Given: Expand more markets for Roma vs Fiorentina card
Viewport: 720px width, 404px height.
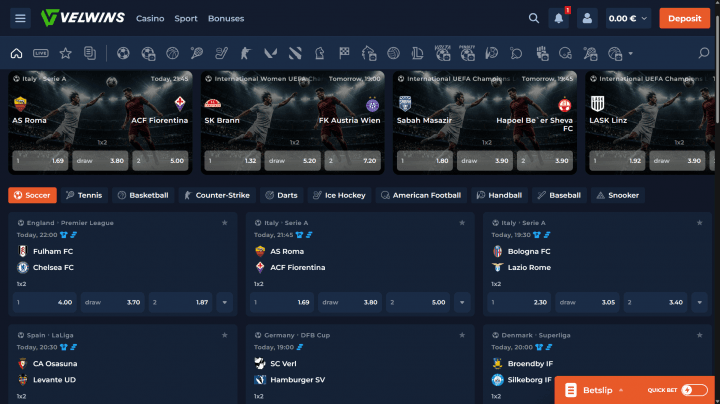Looking at the screenshot, I should coord(462,303).
